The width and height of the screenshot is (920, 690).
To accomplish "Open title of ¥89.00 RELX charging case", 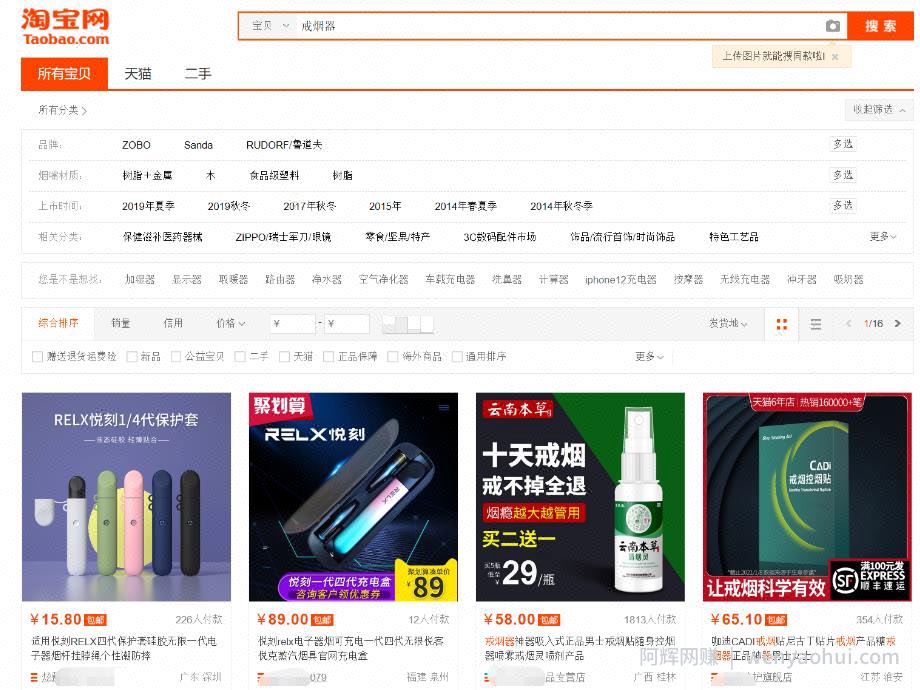I will tap(351, 648).
